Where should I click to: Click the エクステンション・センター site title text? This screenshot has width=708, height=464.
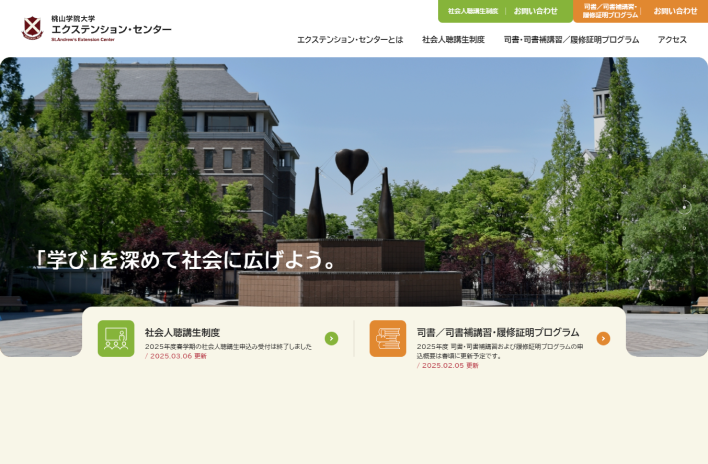[111, 29]
